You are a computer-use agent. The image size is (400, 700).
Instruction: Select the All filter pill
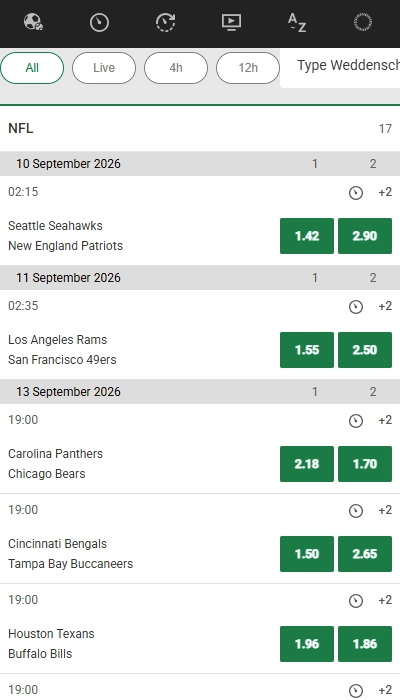pyautogui.click(x=32, y=68)
